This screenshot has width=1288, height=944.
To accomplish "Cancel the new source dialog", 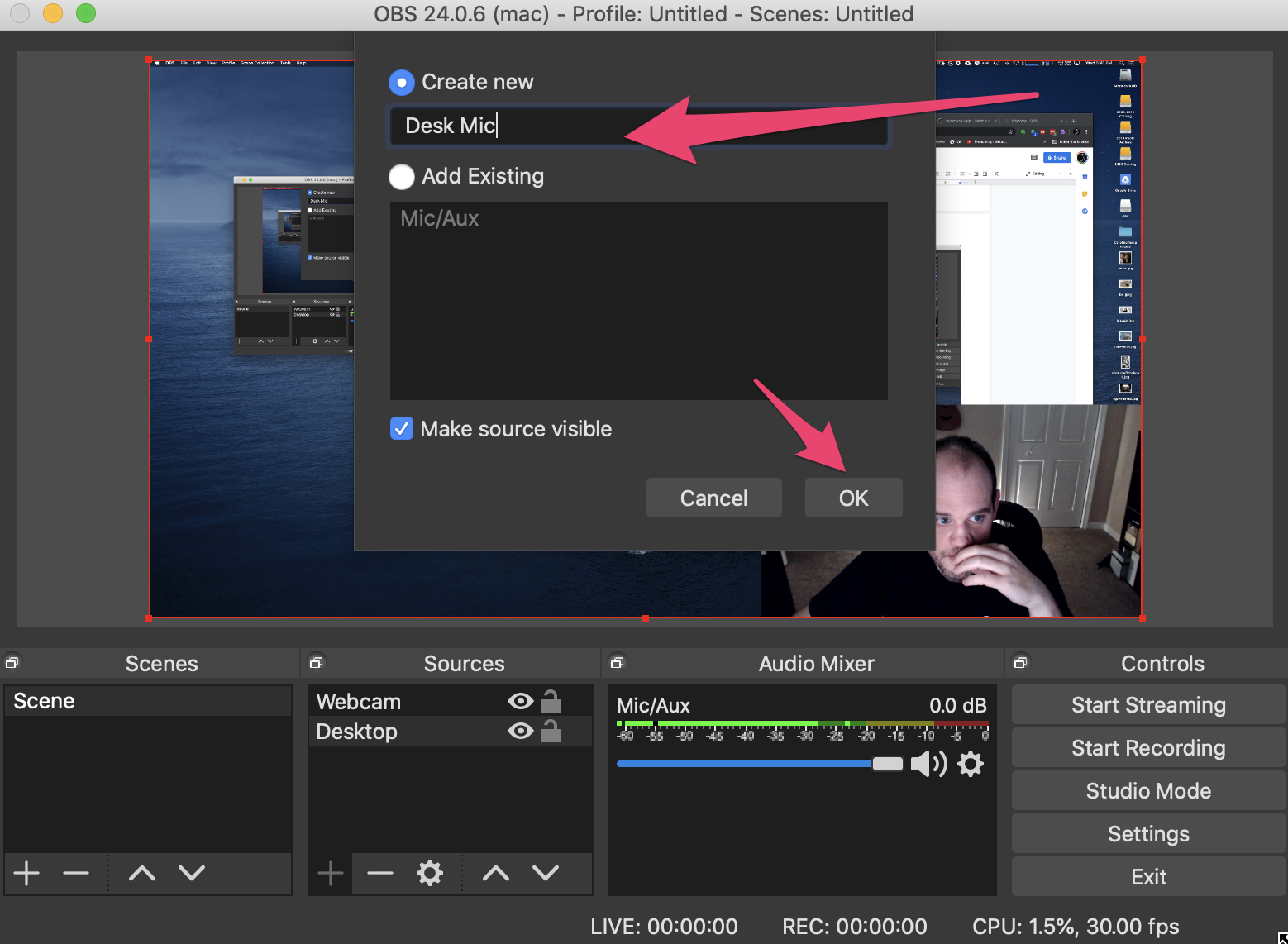I will (714, 498).
